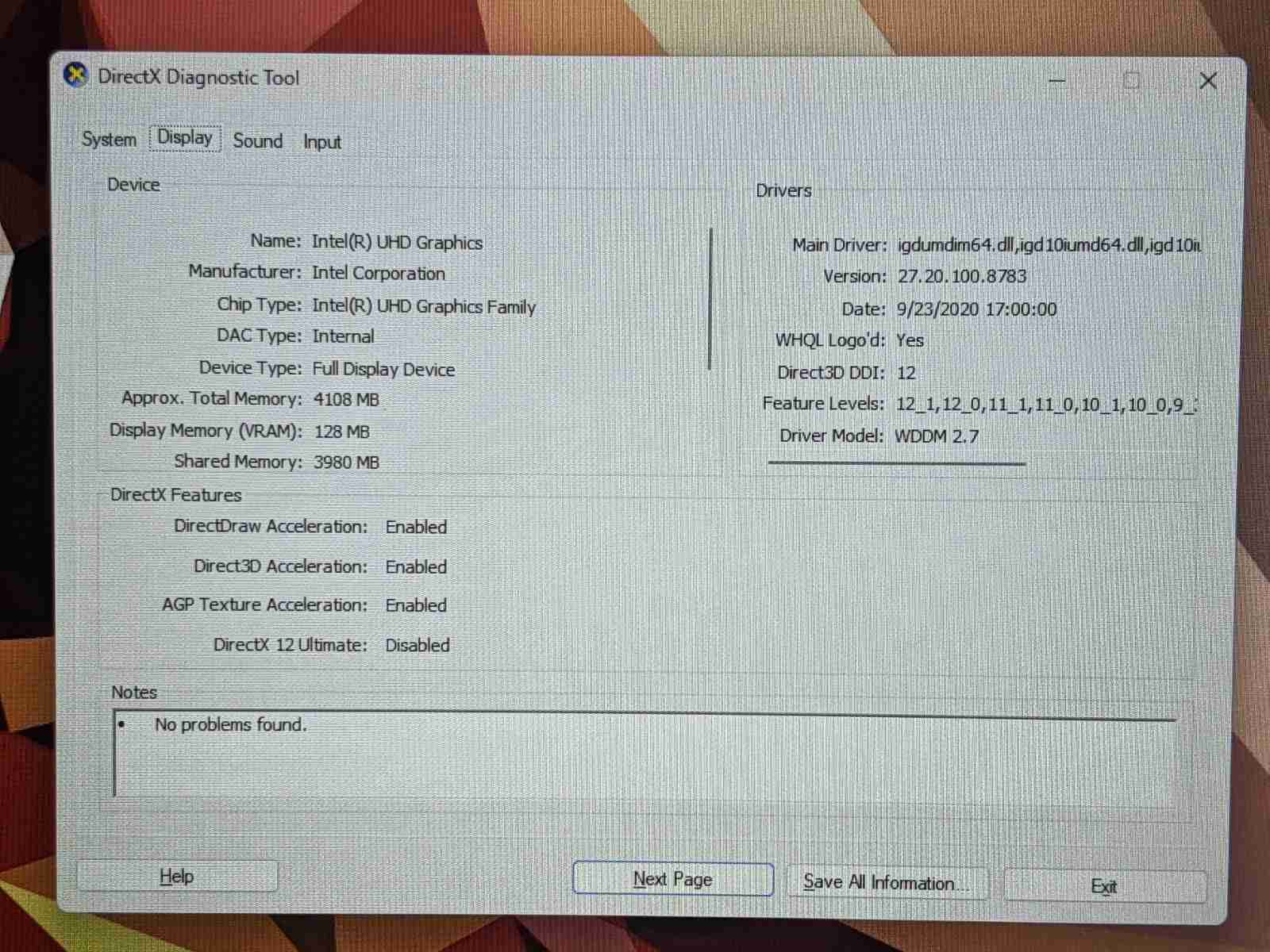
Task: Click the DirectX 12 Ultimate Disabled status
Action: [x=418, y=645]
